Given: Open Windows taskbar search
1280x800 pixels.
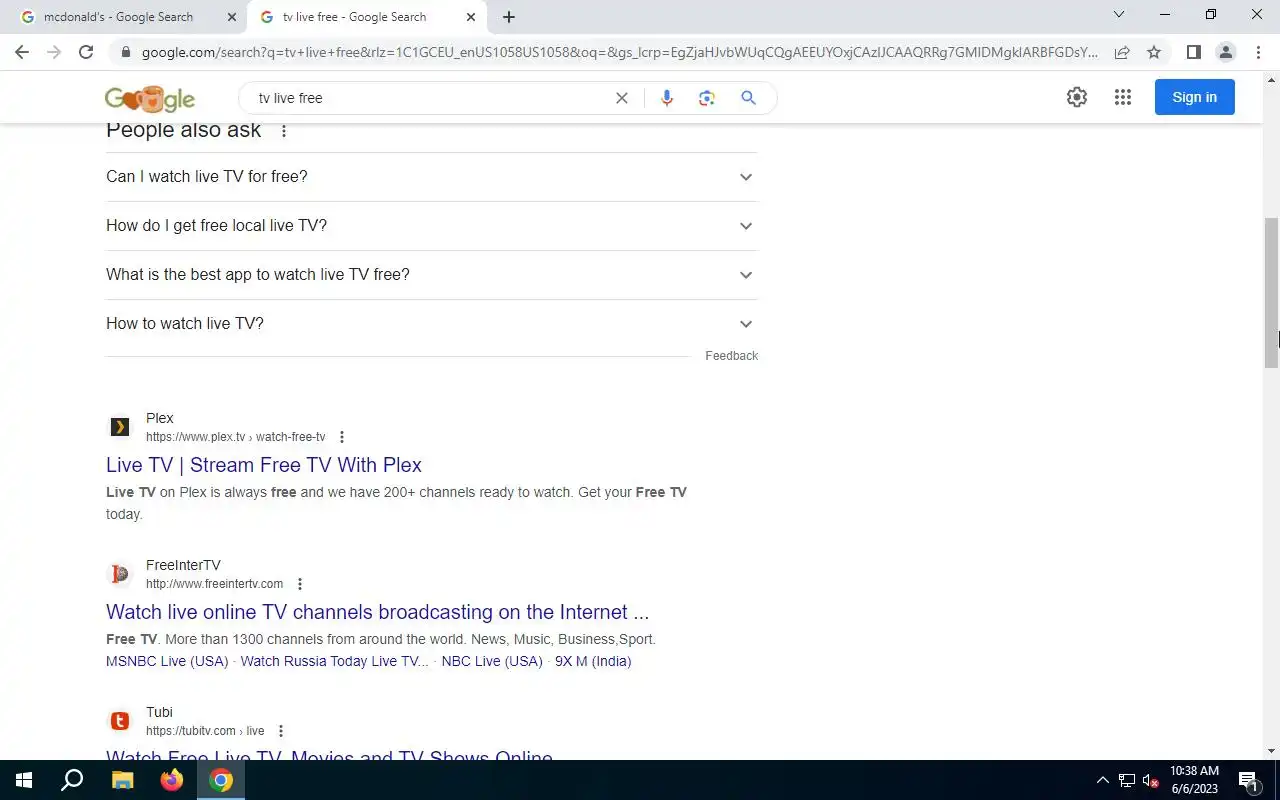Looking at the screenshot, I should 72,780.
